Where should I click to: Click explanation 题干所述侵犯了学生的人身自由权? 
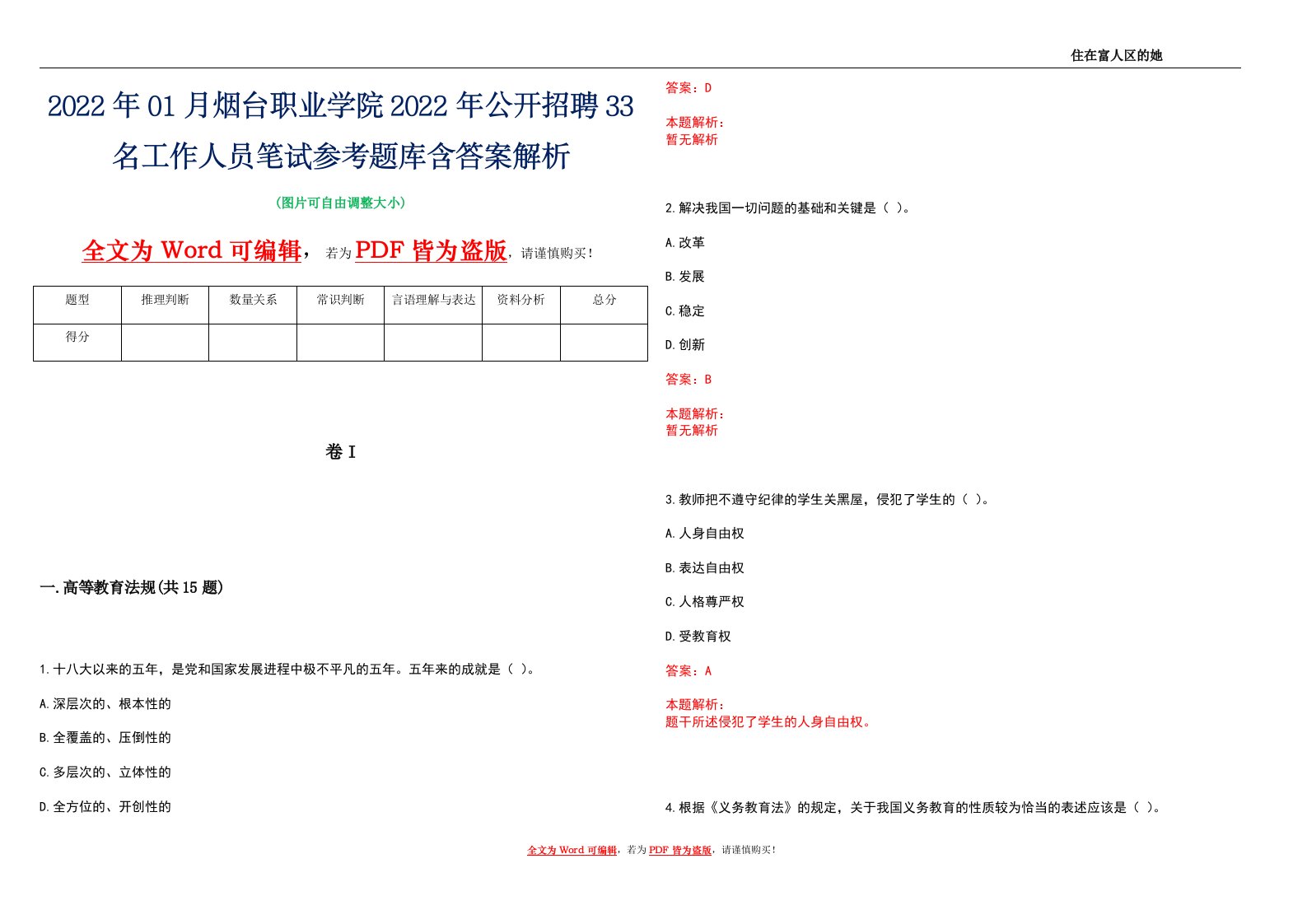[768, 722]
